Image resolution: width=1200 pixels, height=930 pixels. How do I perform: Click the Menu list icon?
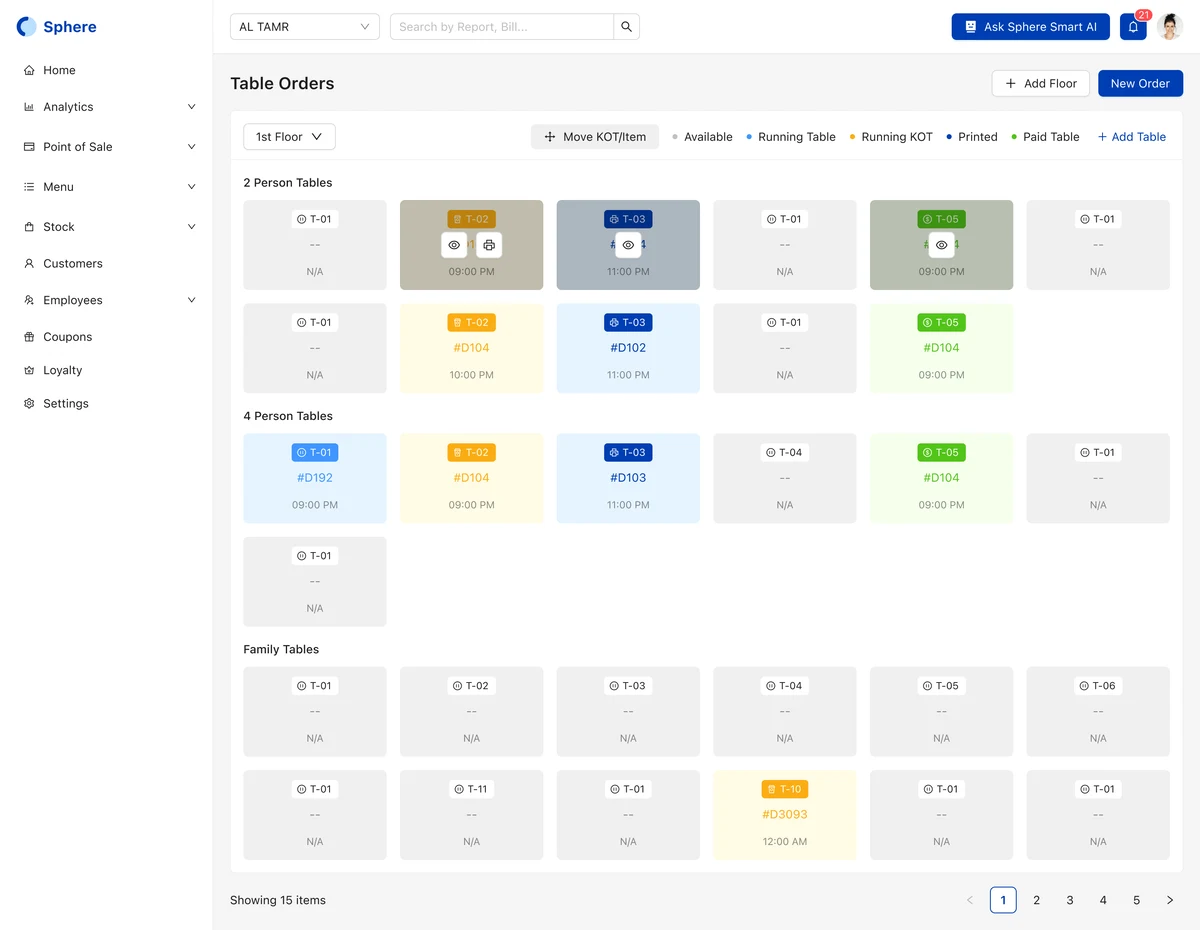pyautogui.click(x=29, y=187)
